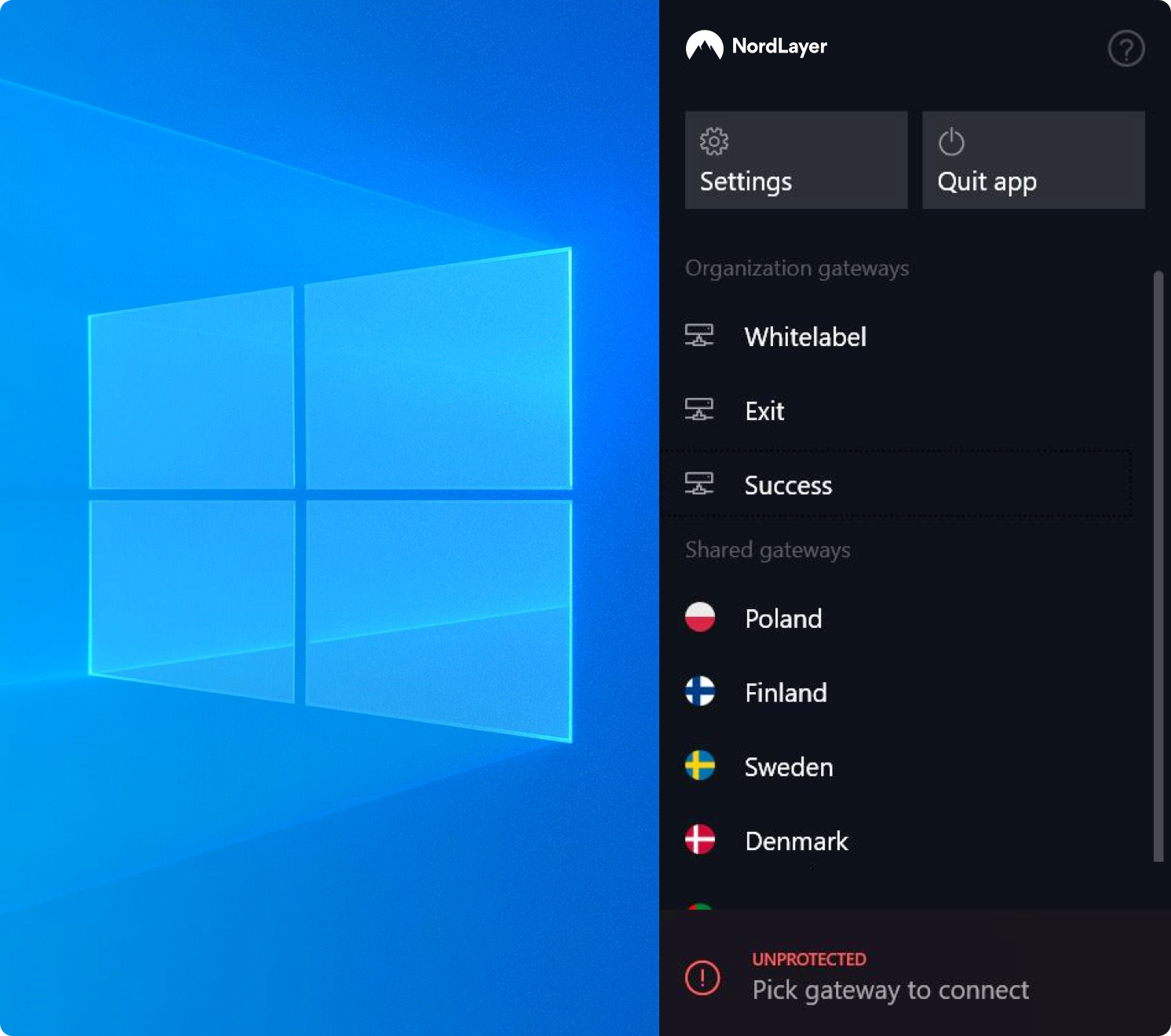This screenshot has height=1036, width=1171.
Task: Connect to the Whitelabel gateway
Action: [x=805, y=337]
